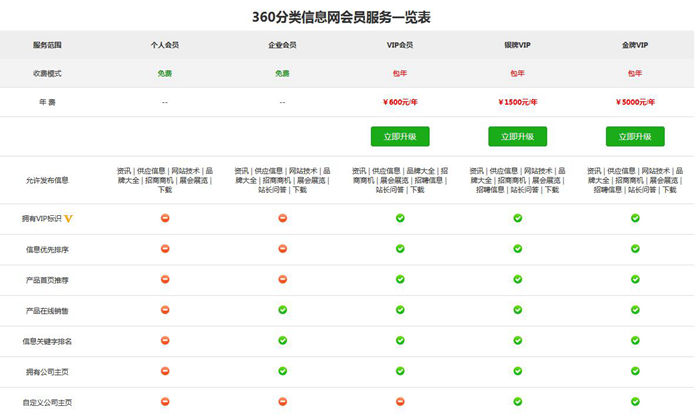Click green check for 拥有公司主页 under 企业会员
The height and width of the screenshot is (417, 700).
click(x=283, y=371)
